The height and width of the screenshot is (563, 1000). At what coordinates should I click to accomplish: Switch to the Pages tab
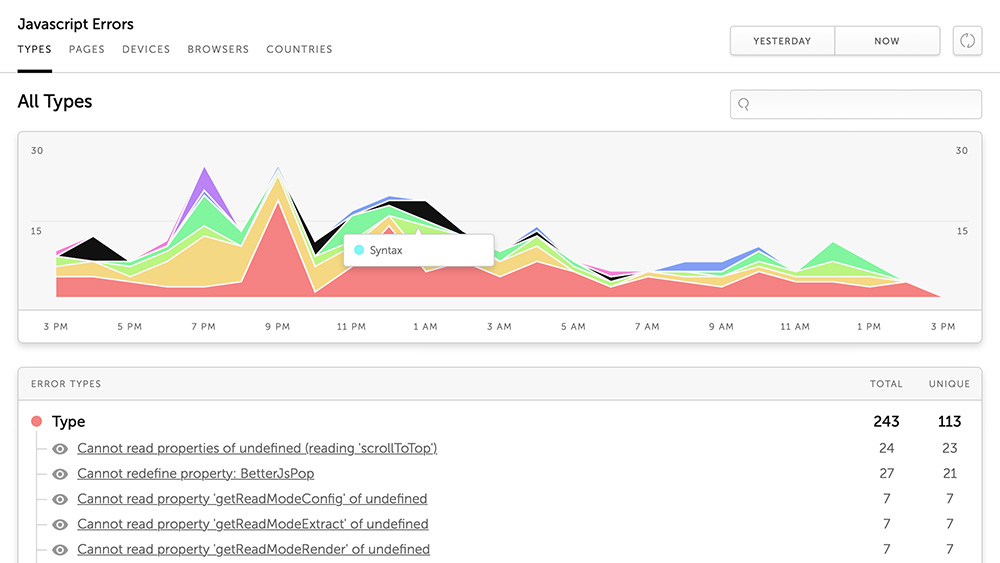[x=87, y=49]
